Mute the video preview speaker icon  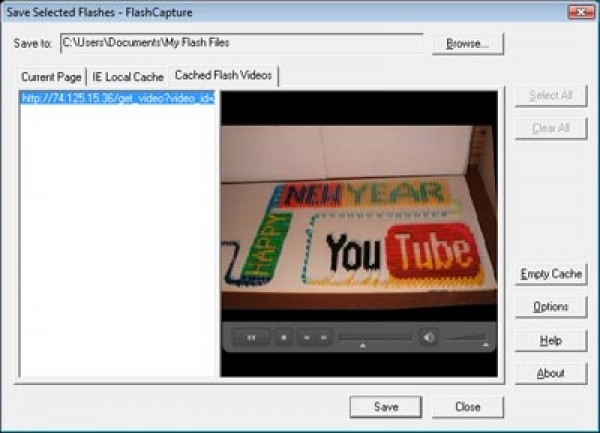428,337
